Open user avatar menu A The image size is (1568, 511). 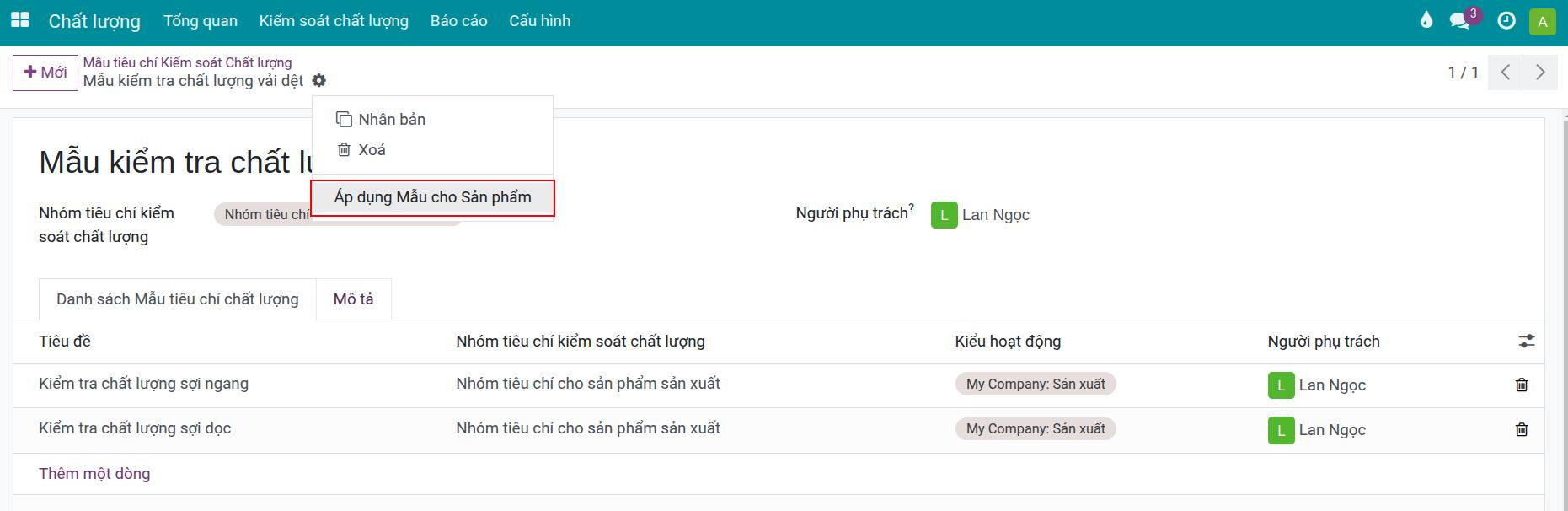click(1542, 22)
